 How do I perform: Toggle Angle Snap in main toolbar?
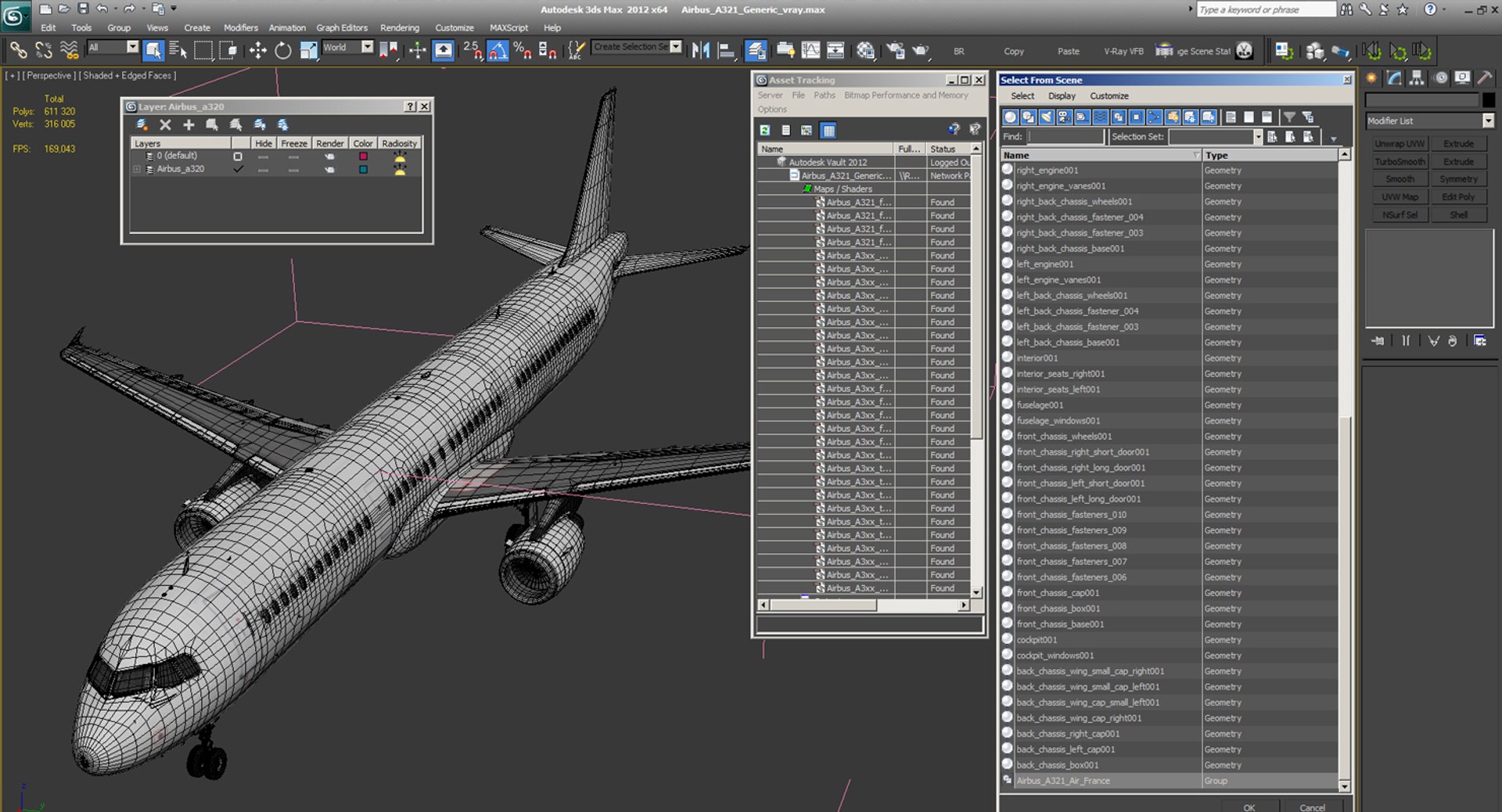[x=498, y=50]
